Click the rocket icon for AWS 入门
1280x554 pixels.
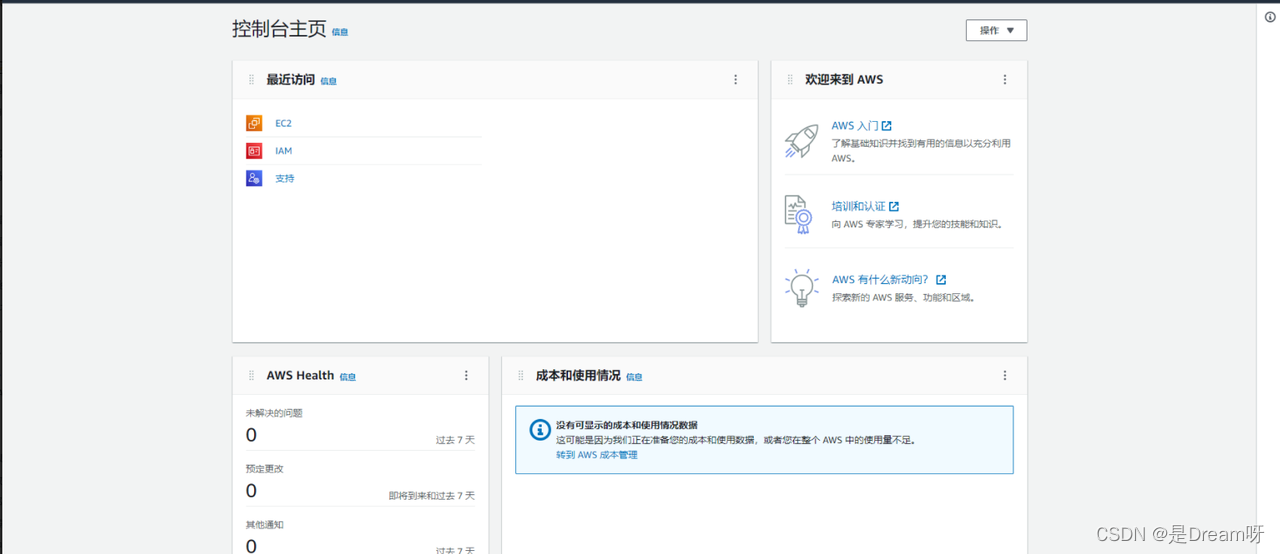[x=801, y=141]
